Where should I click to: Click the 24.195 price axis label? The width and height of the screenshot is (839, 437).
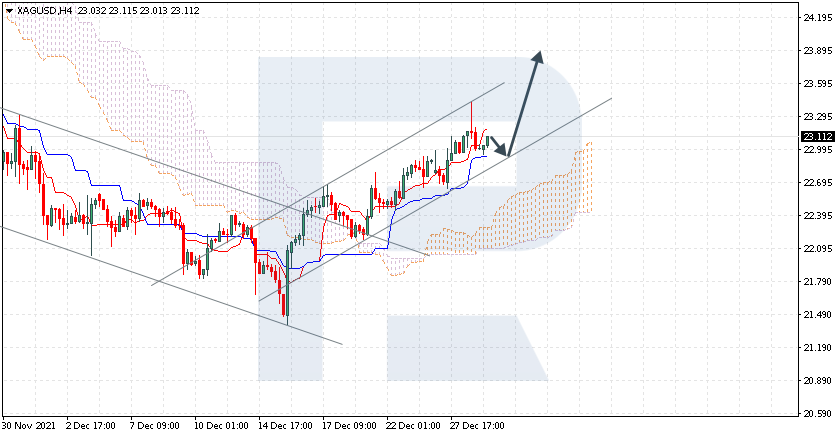(x=818, y=18)
